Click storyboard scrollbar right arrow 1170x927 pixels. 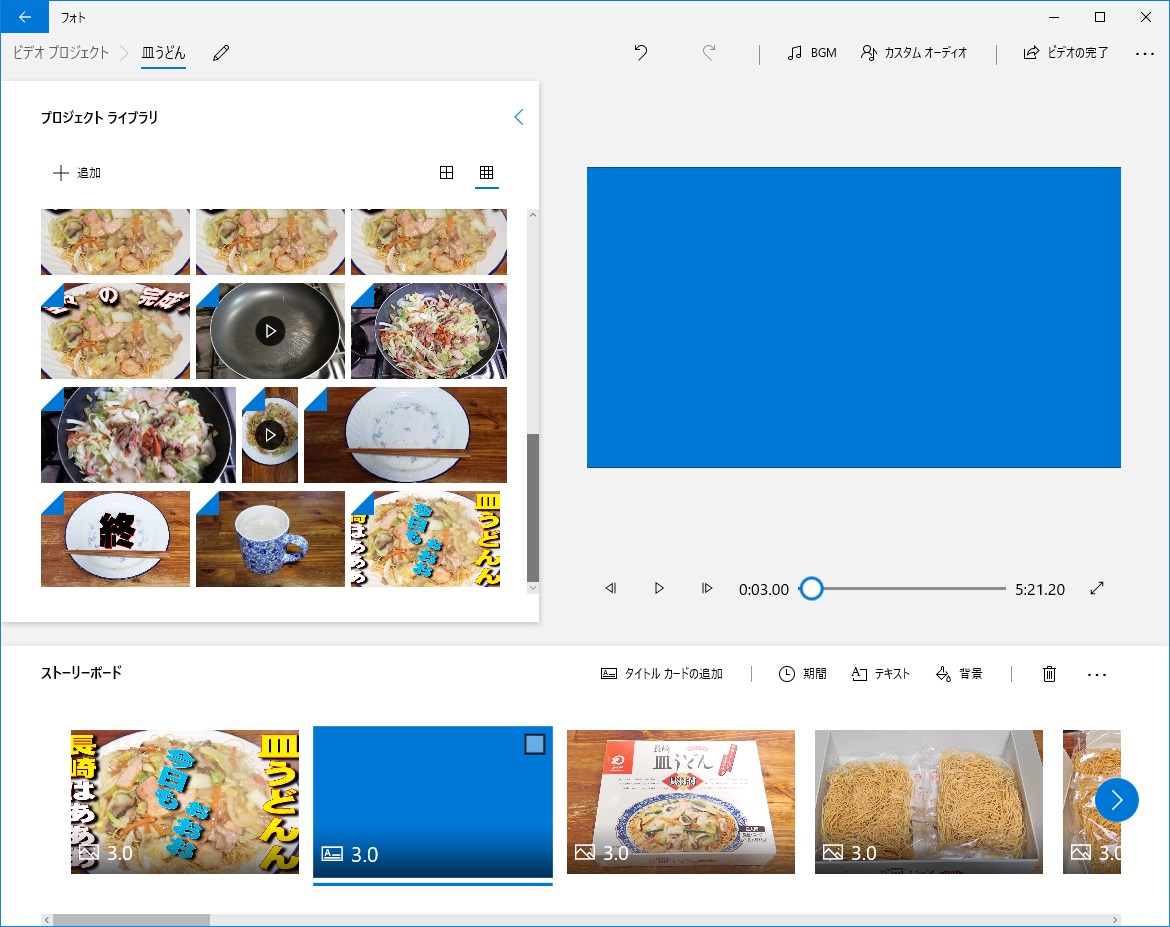tap(1116, 920)
